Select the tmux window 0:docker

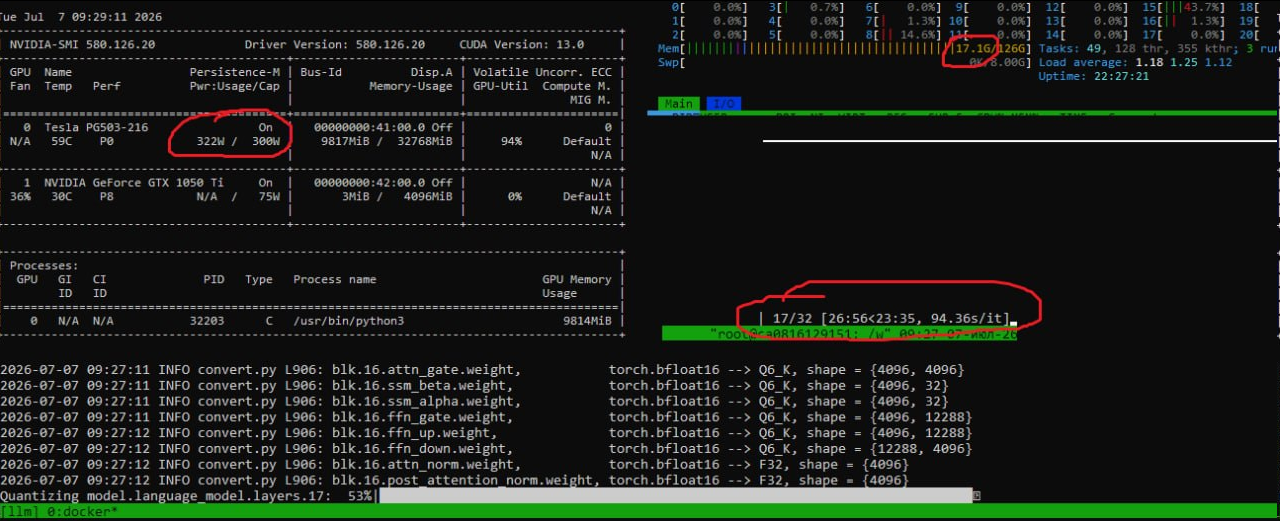(82, 512)
